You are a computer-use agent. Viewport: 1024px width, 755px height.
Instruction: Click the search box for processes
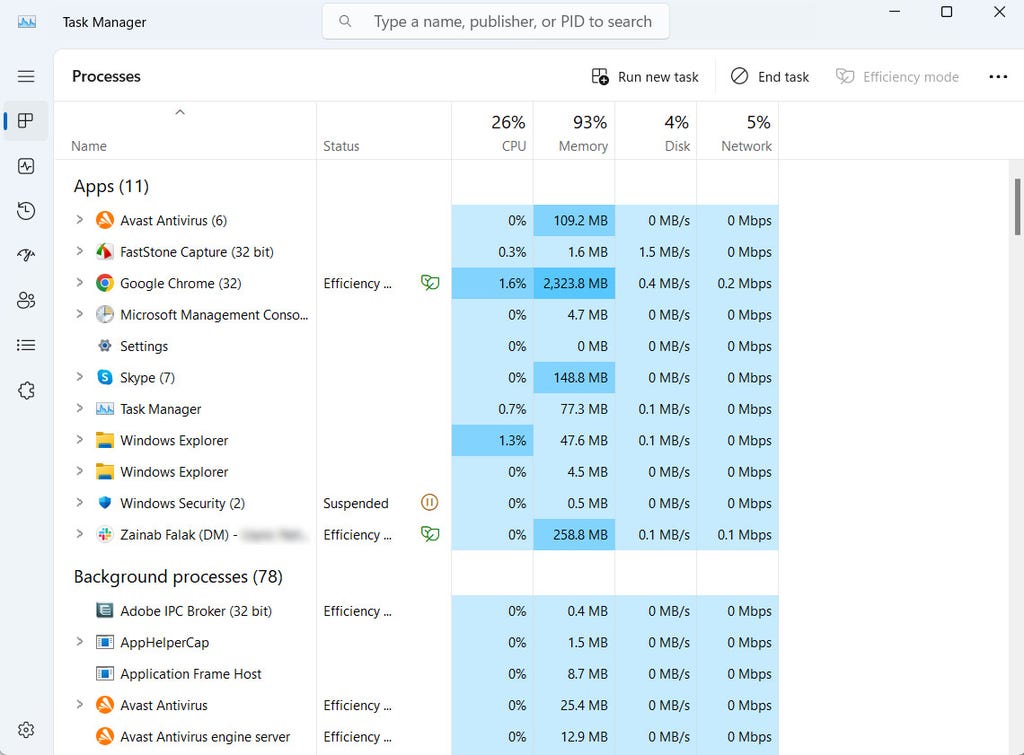510,21
